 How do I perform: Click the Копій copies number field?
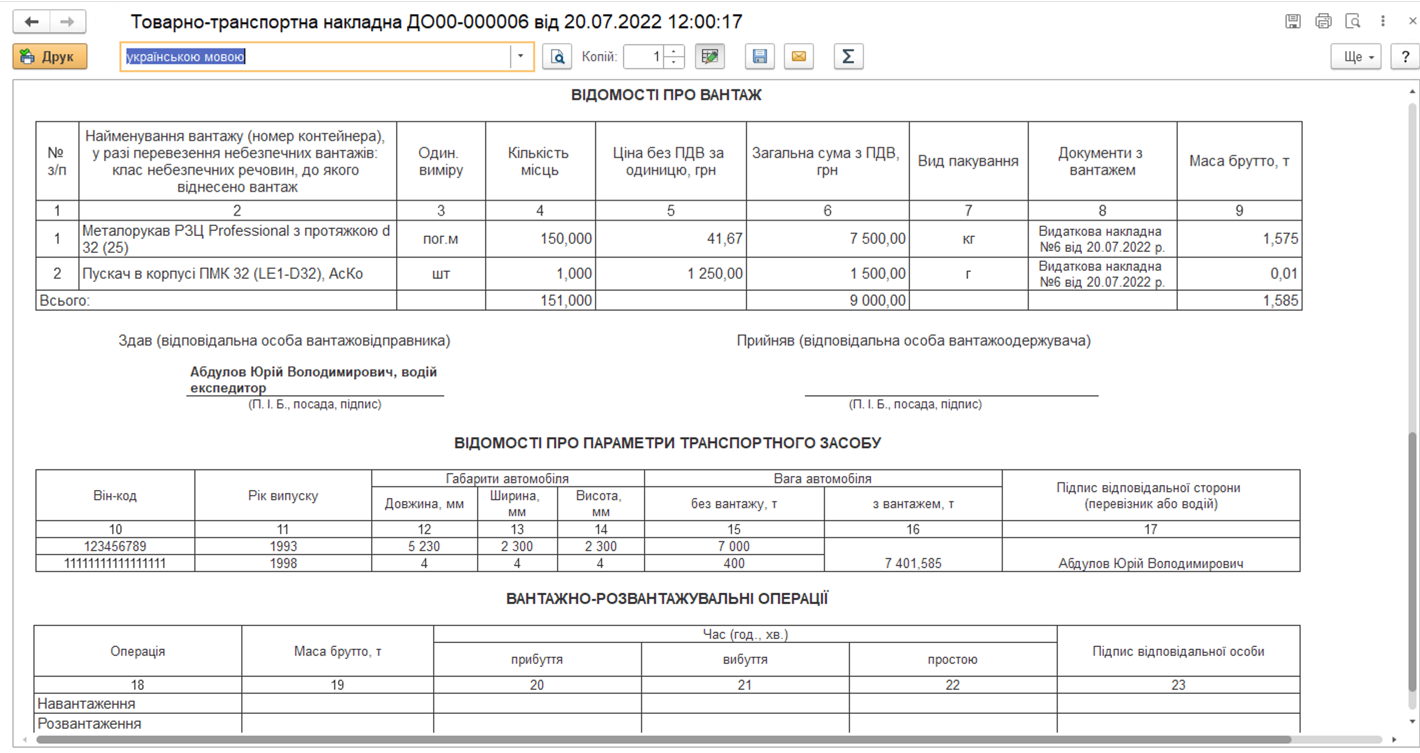click(643, 57)
